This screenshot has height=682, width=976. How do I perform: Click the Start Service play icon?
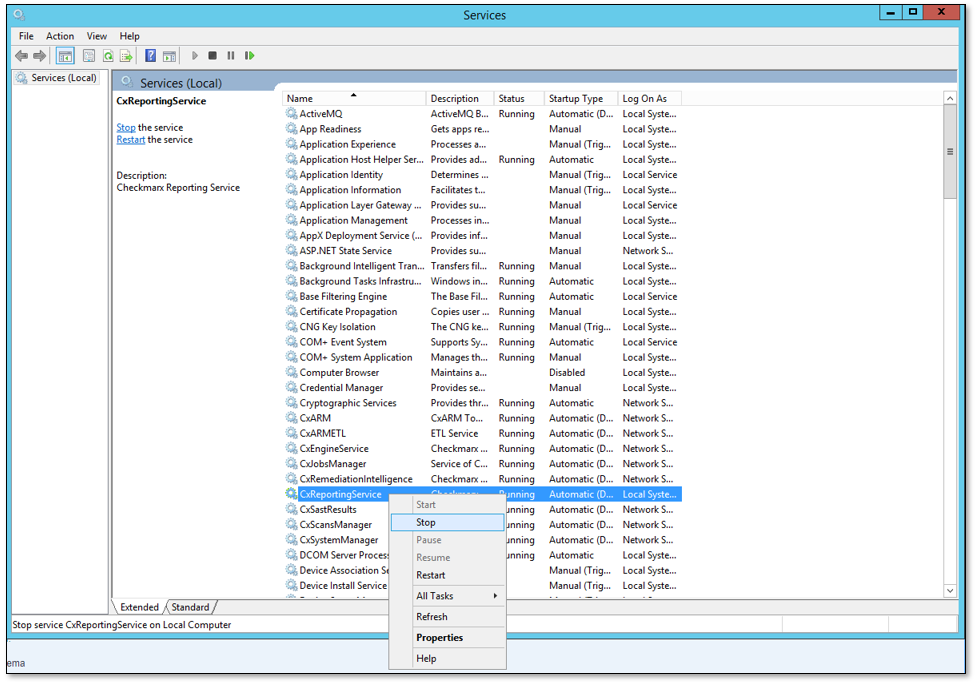195,56
